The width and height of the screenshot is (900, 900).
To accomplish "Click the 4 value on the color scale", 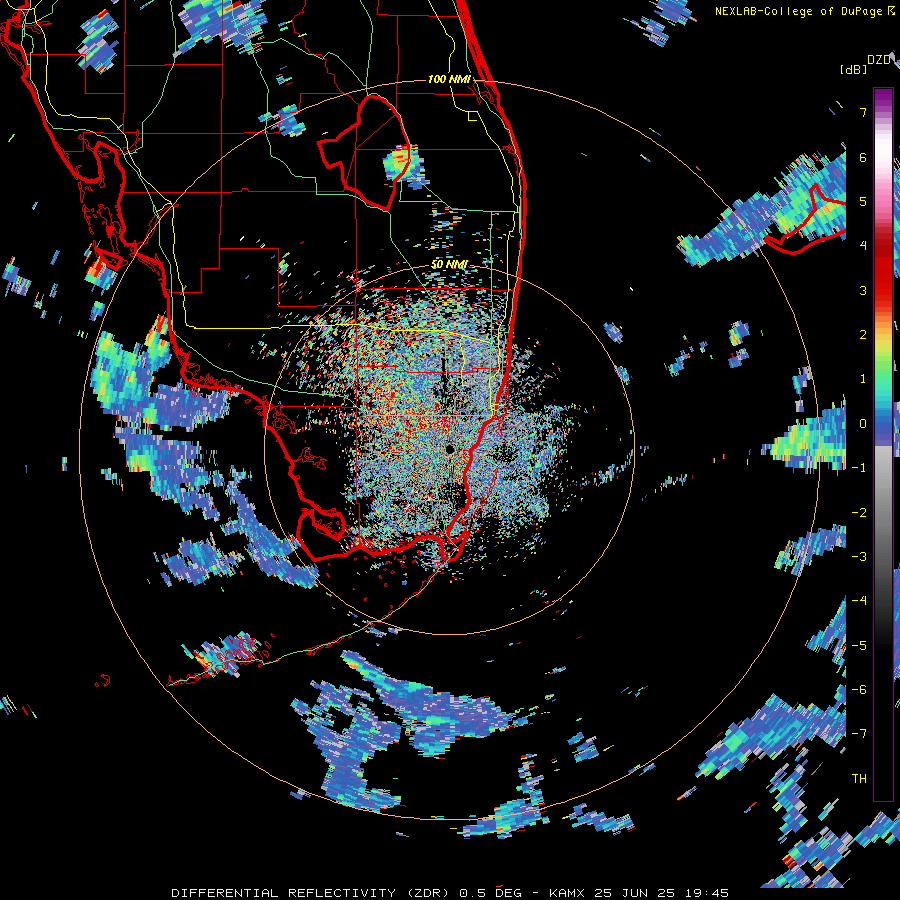I will tap(863, 246).
